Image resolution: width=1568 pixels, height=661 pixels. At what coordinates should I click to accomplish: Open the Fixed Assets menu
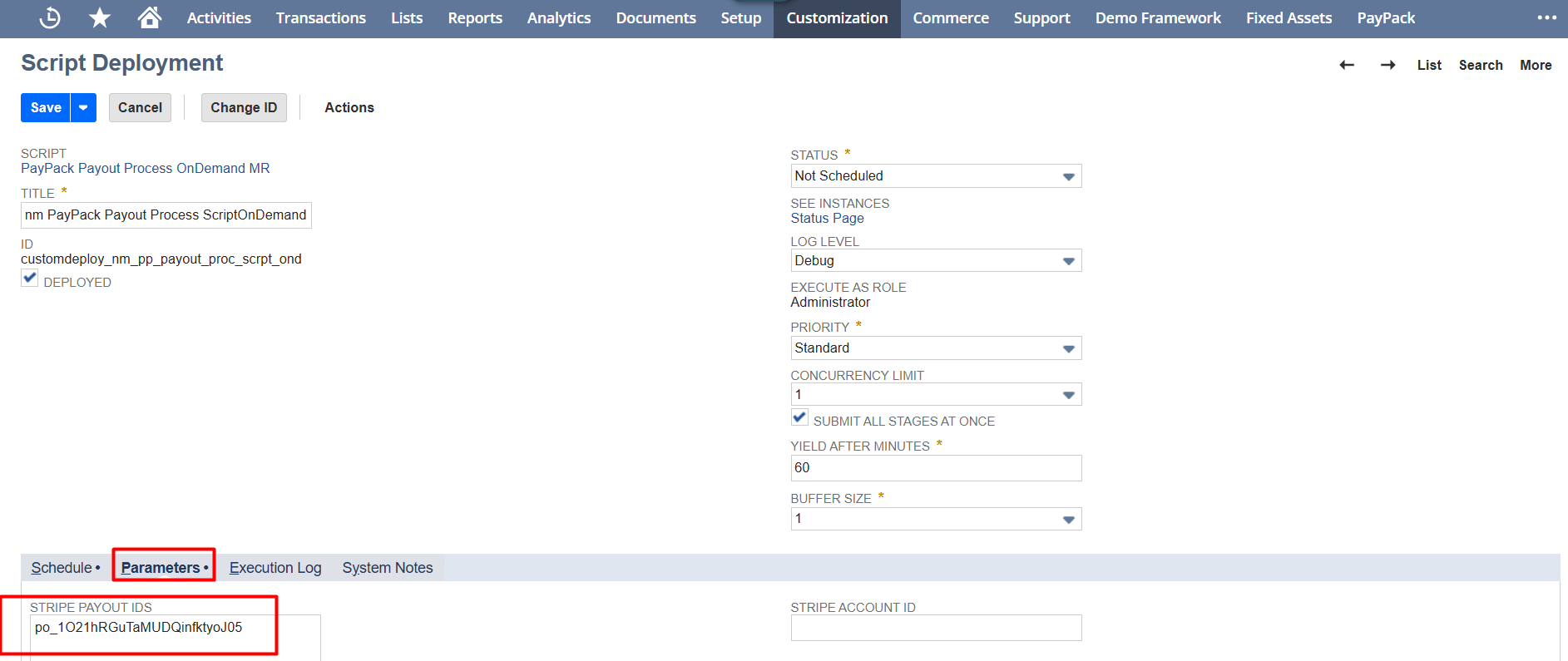[1289, 18]
